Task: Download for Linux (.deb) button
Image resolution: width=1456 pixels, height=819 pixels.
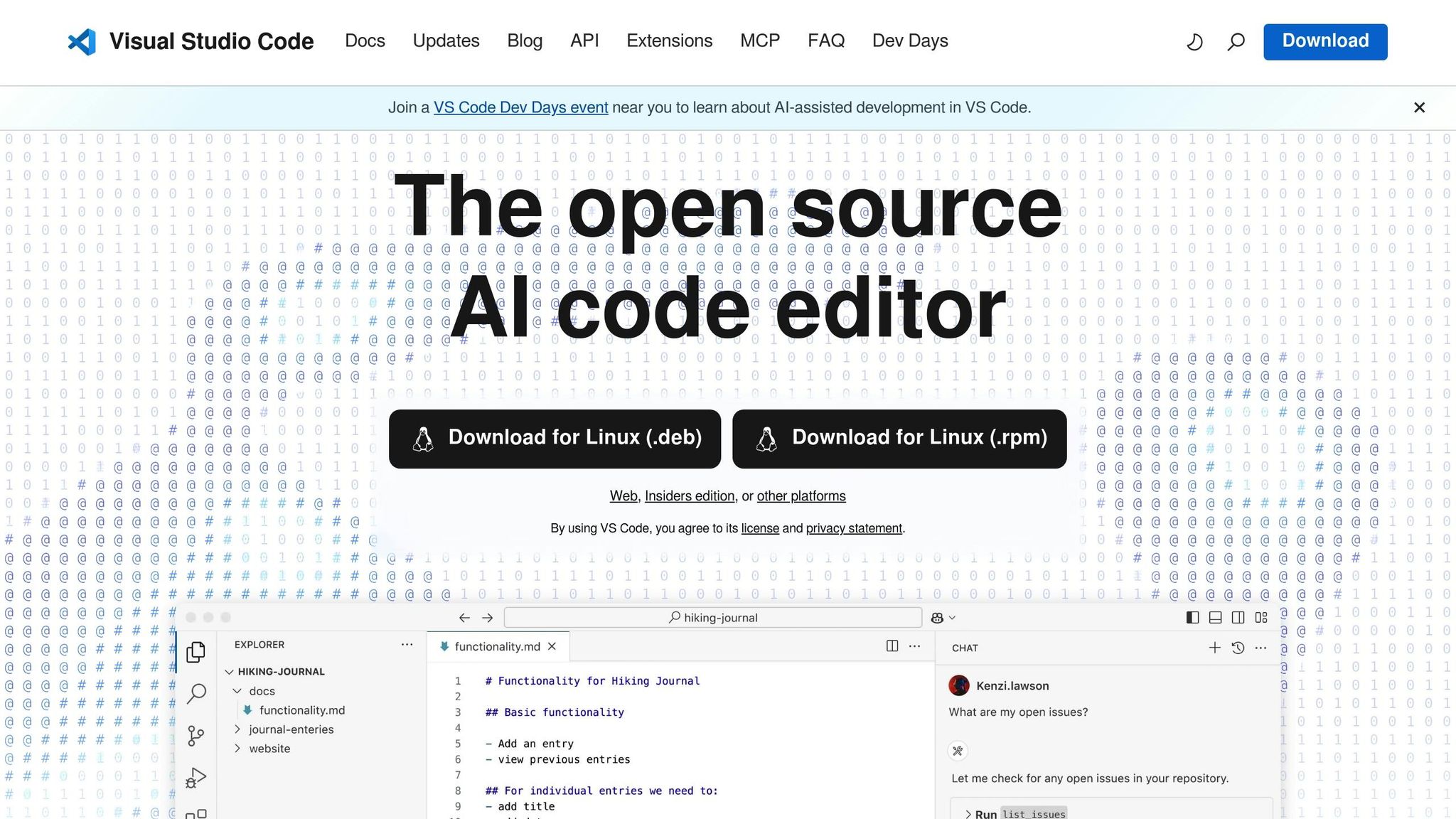Action: [x=555, y=439]
